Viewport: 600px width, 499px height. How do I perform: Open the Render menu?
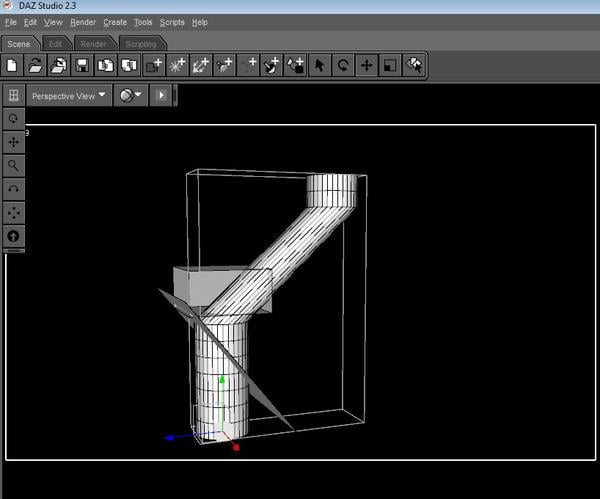[x=83, y=23]
